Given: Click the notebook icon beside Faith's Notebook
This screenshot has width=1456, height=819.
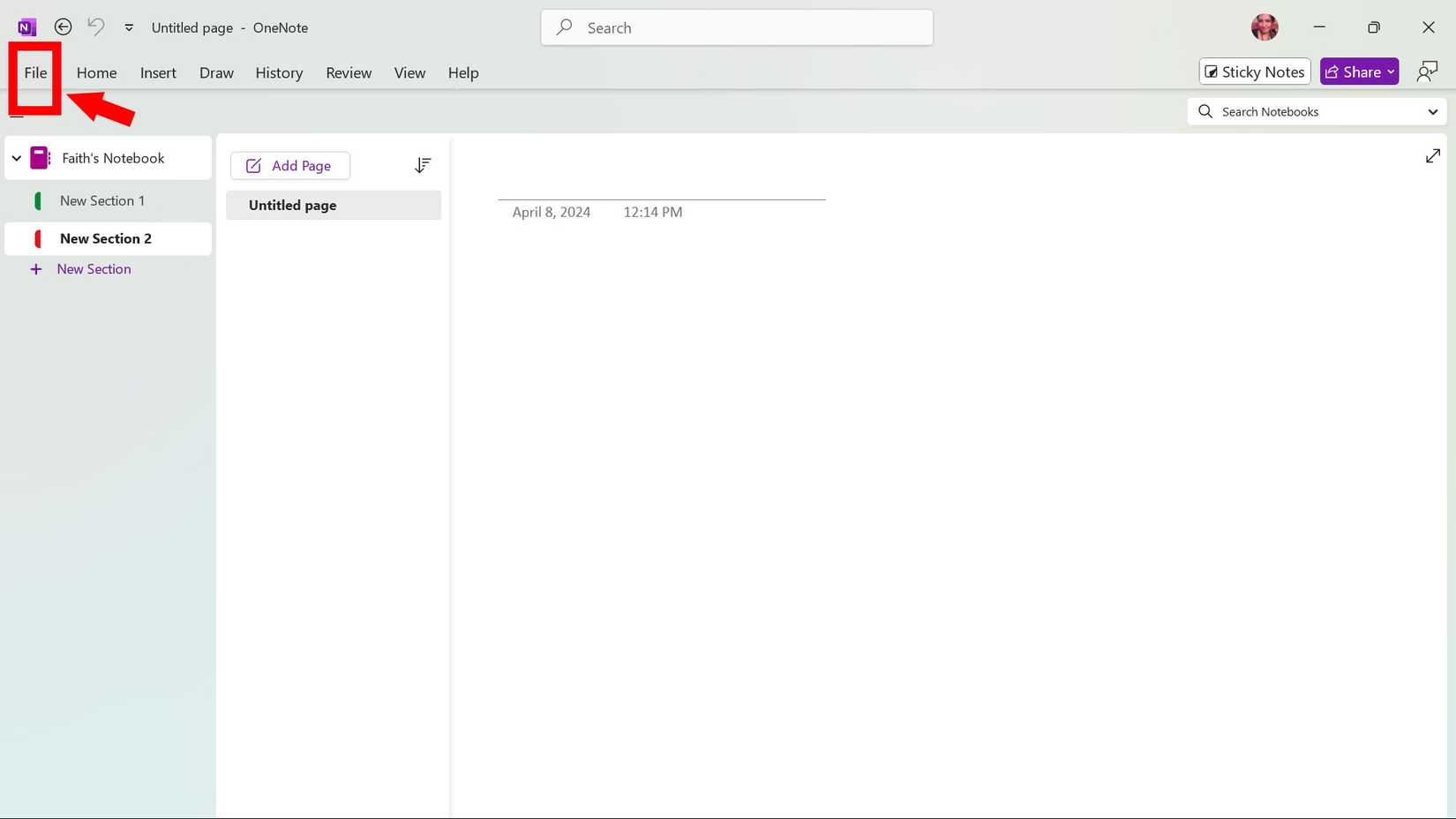Looking at the screenshot, I should [39, 157].
